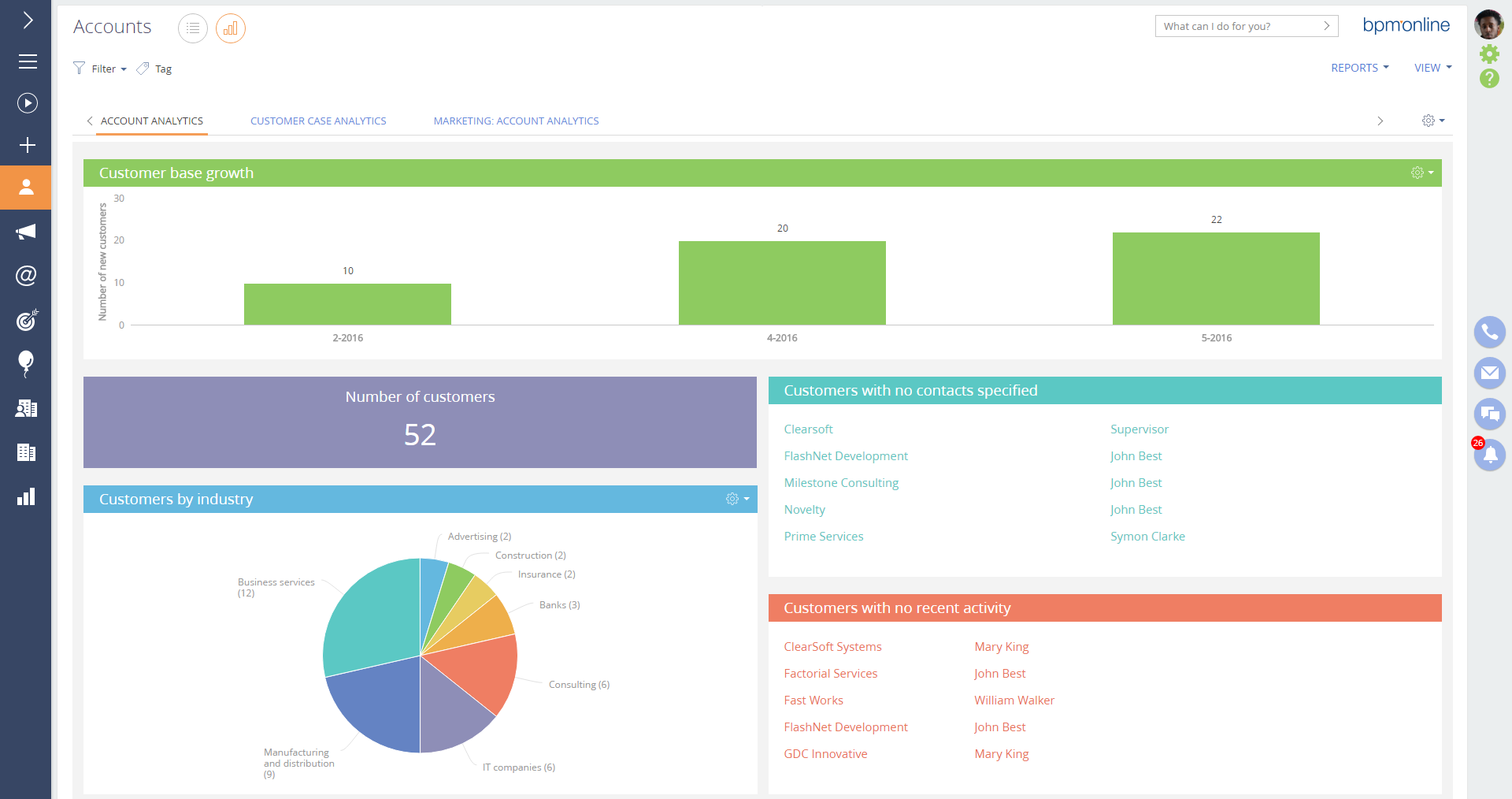The height and width of the screenshot is (799, 1512).
Task: Open the Customer base growth widget gear menu
Action: (1420, 173)
